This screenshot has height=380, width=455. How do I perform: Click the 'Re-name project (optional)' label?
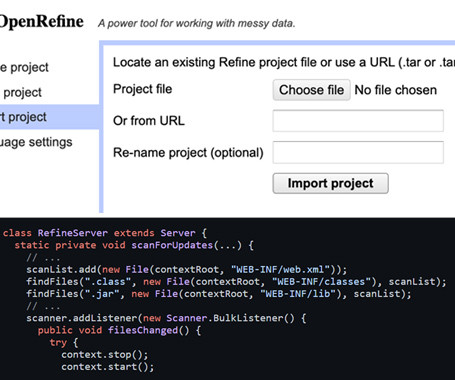pyautogui.click(x=188, y=153)
